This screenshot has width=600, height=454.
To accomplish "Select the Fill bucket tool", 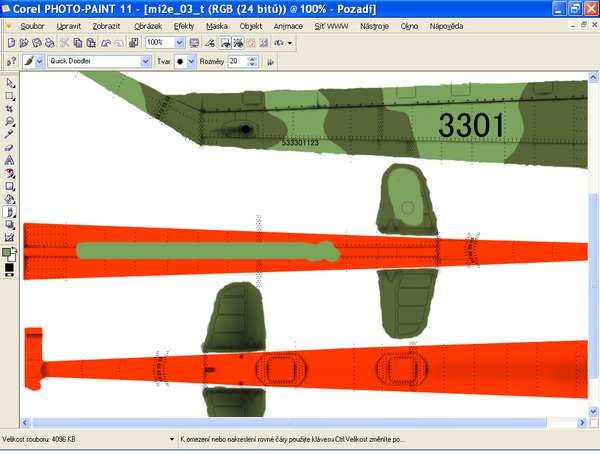I will point(10,198).
